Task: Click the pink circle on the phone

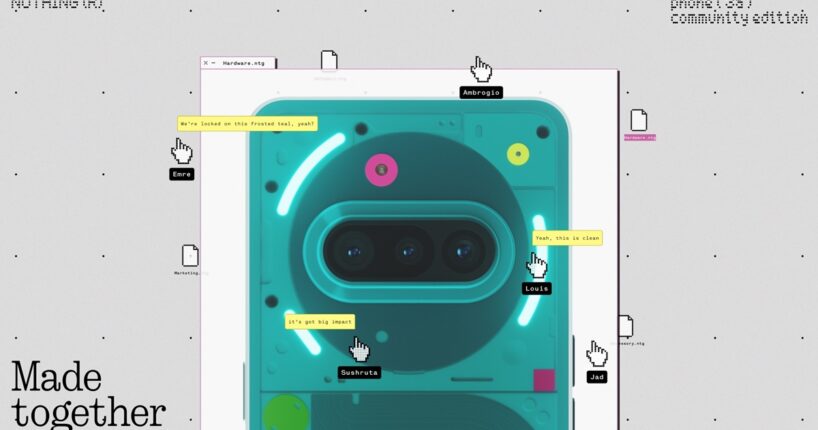Action: coord(381,170)
